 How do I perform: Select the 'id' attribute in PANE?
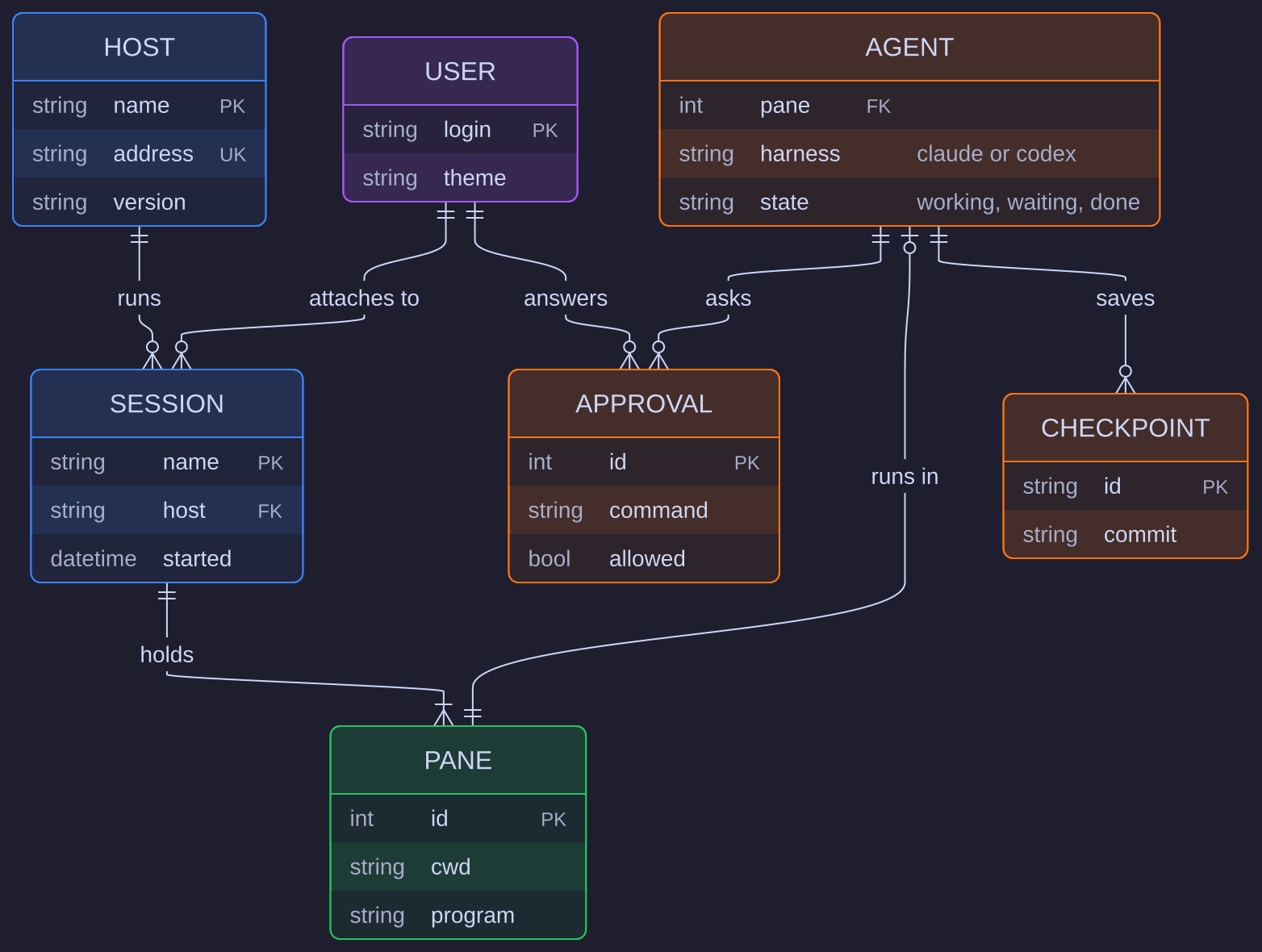[439, 819]
